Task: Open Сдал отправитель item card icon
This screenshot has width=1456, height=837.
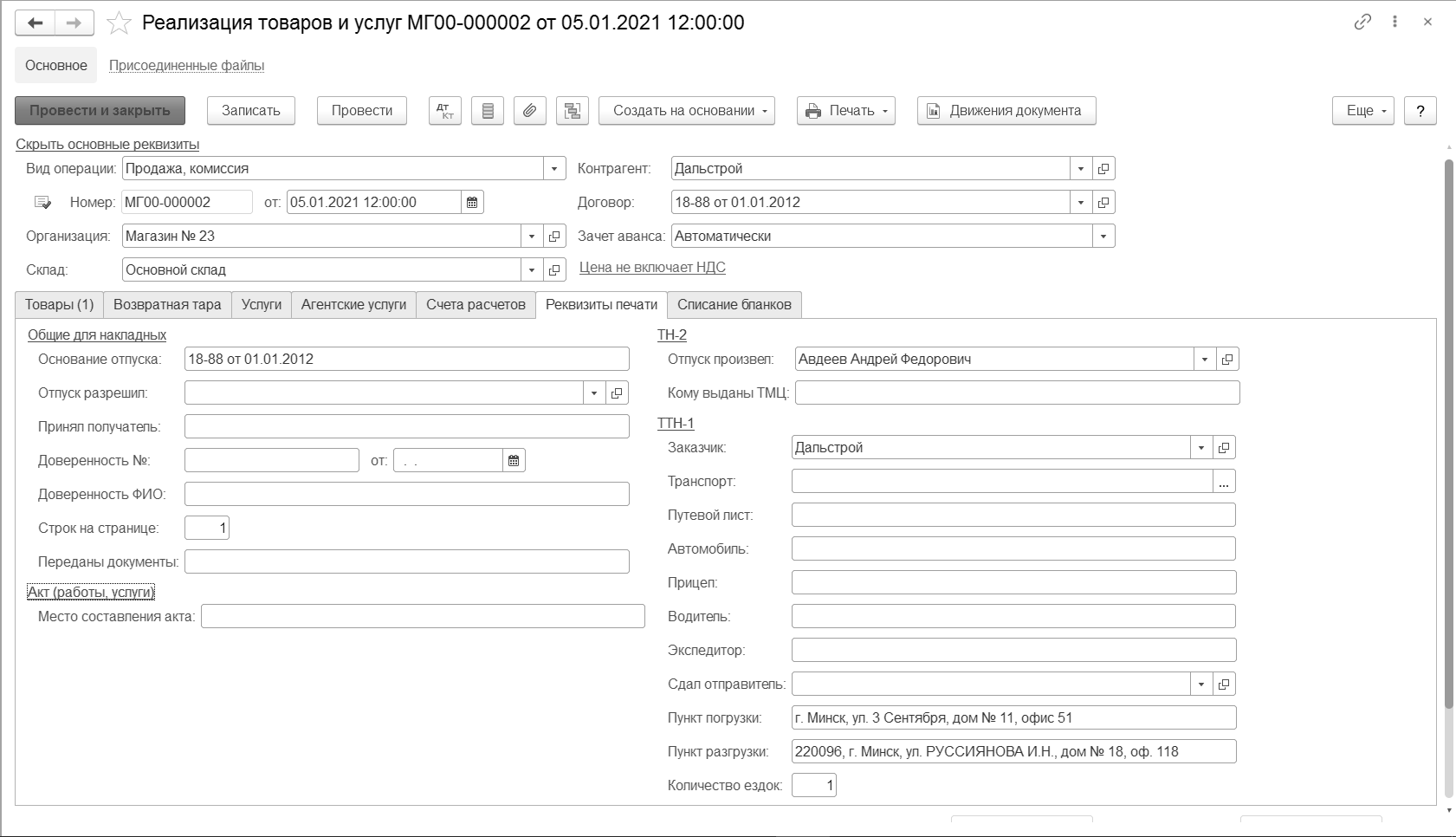Action: 1224,684
